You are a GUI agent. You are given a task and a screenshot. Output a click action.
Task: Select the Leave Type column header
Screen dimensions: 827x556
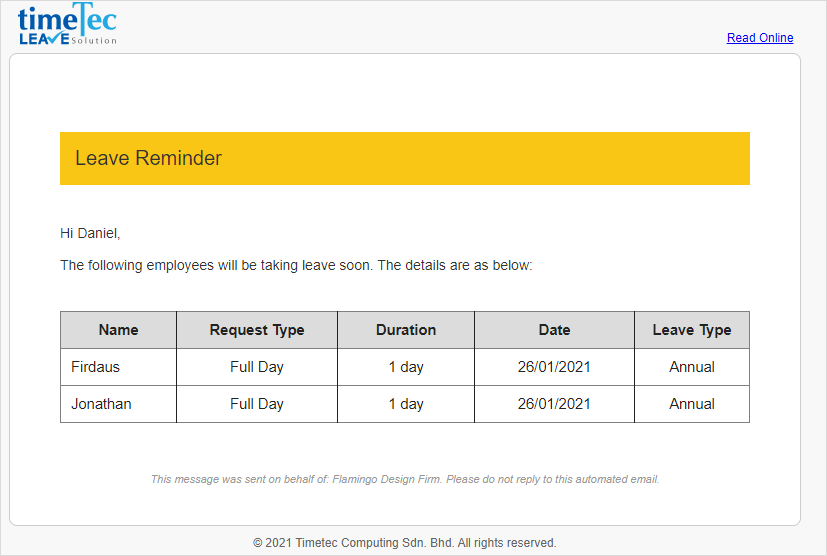[692, 330]
